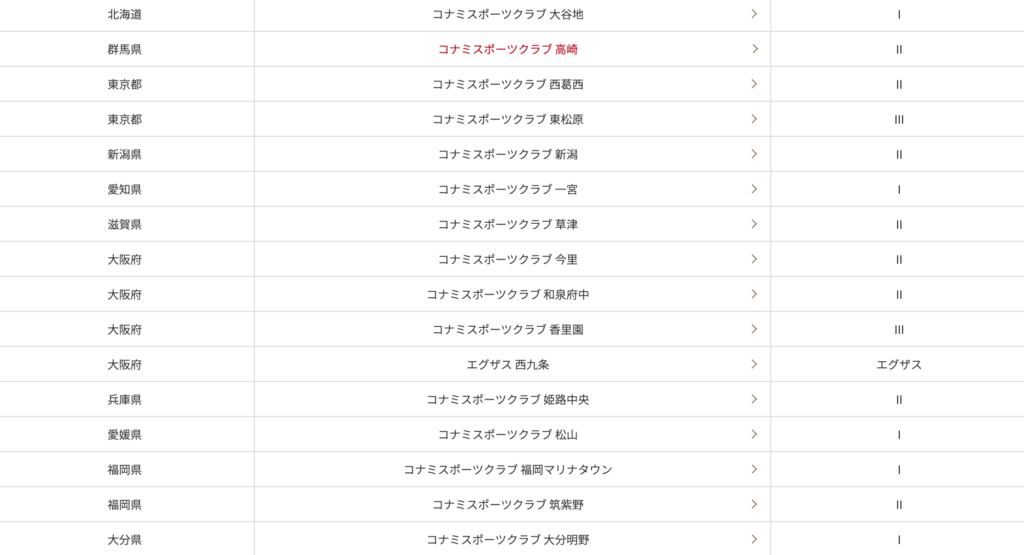The height and width of the screenshot is (555, 1024).
Task: Click the chevron arrow in 高崎 row
Action: point(754,49)
